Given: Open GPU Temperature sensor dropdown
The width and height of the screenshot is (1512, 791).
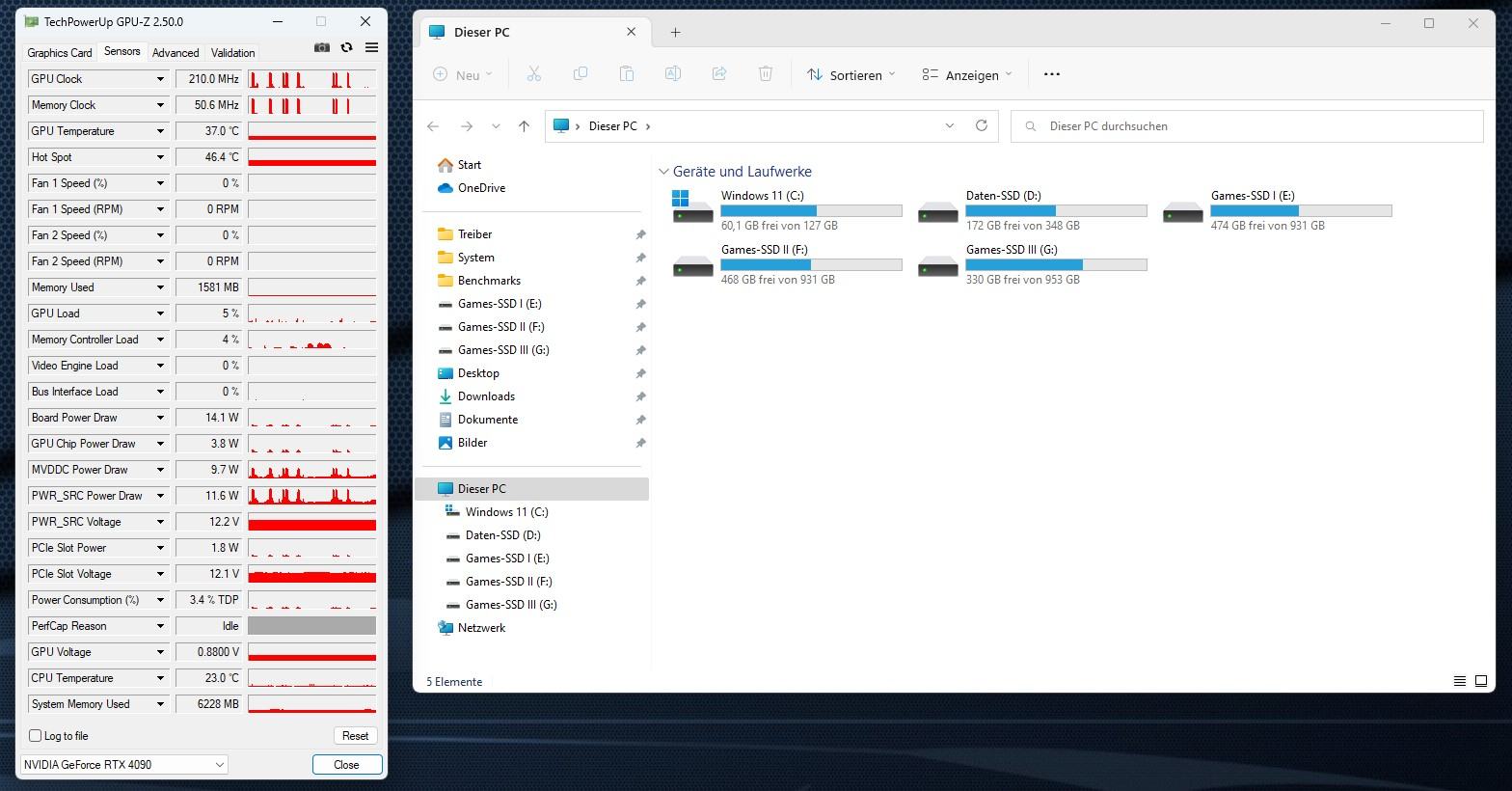Looking at the screenshot, I should click(160, 131).
